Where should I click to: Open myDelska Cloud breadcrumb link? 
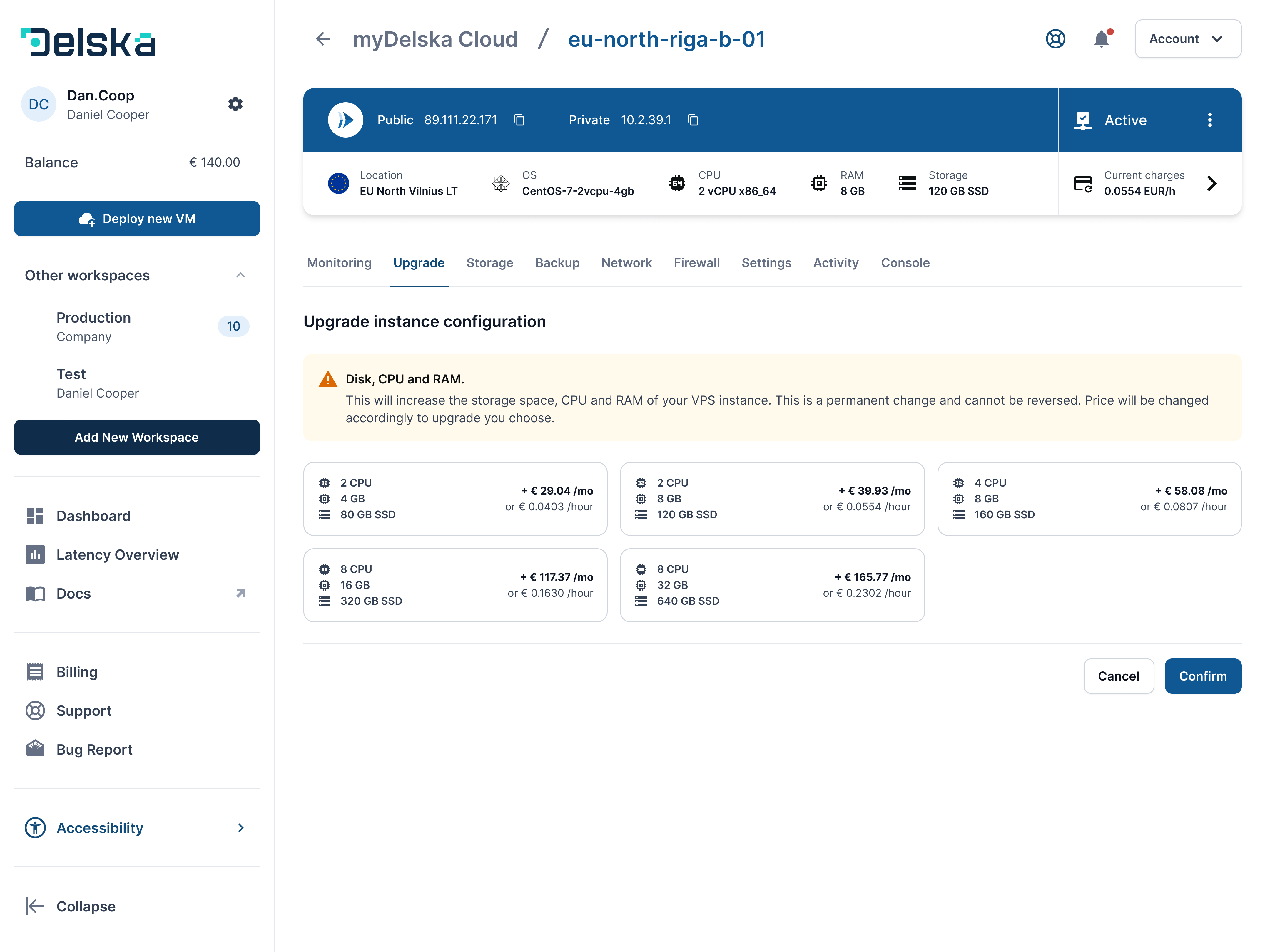point(435,39)
